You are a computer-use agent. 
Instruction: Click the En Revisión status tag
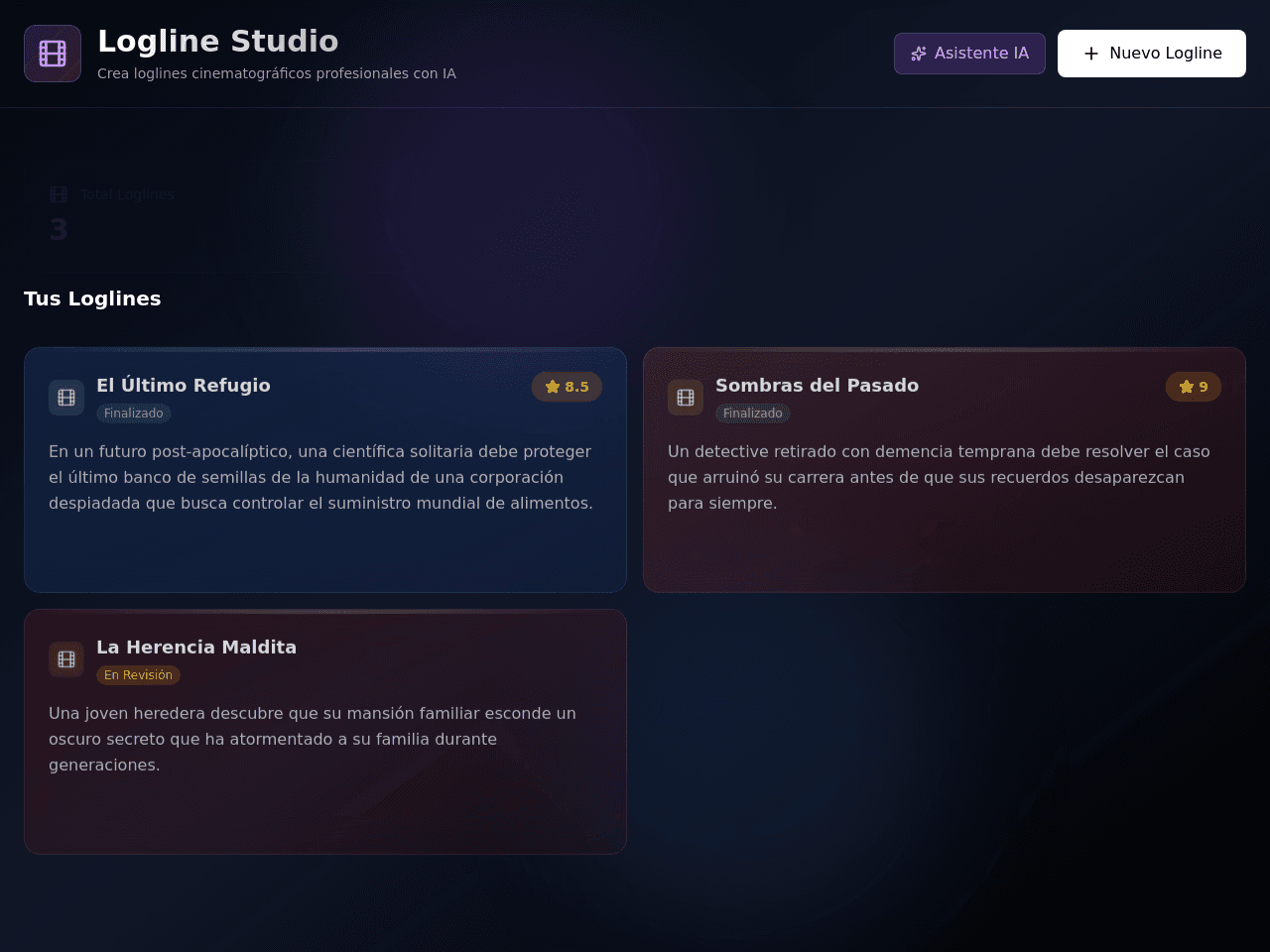tap(138, 675)
